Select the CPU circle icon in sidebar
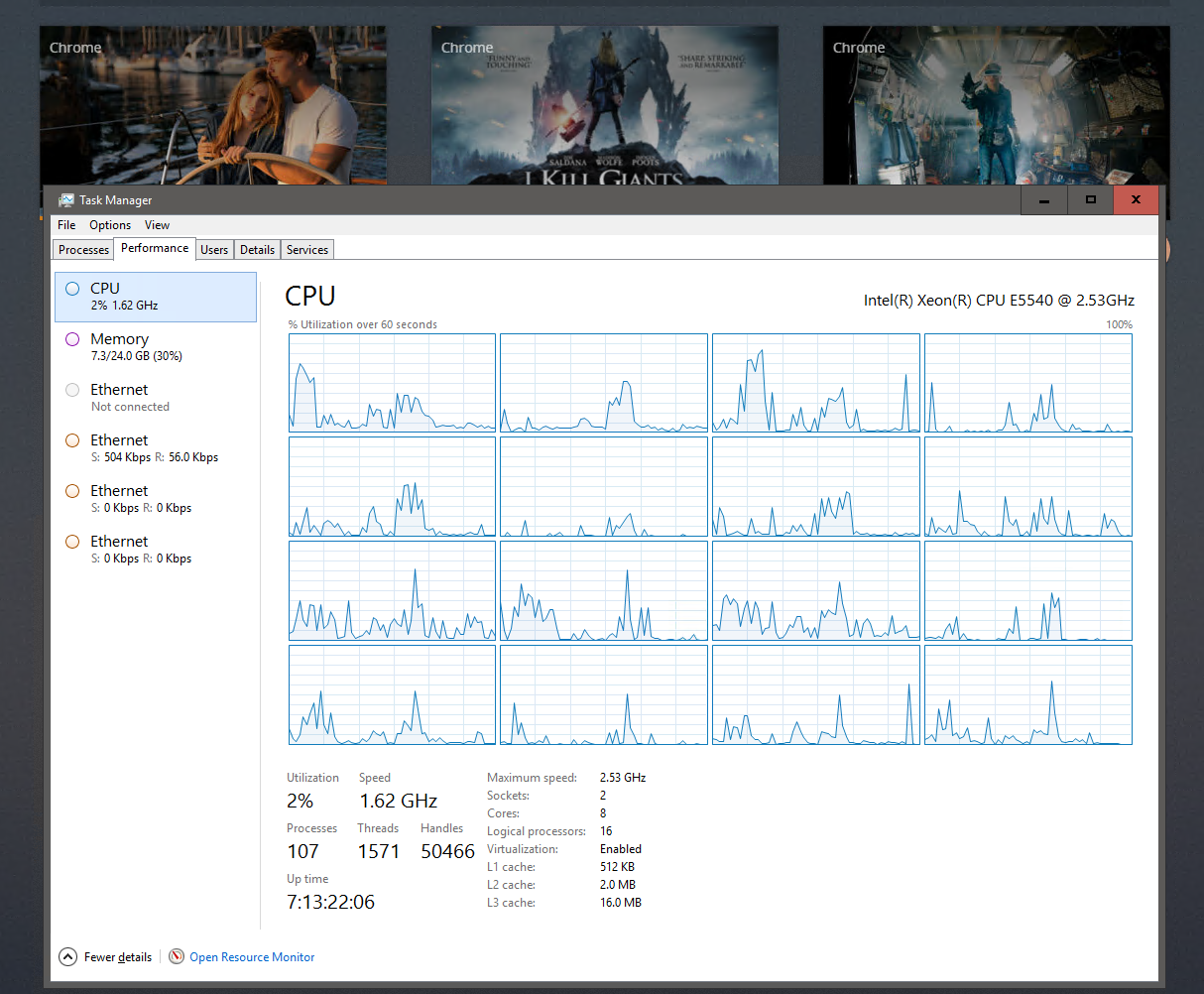Viewport: 1204px width, 994px height. (72, 289)
